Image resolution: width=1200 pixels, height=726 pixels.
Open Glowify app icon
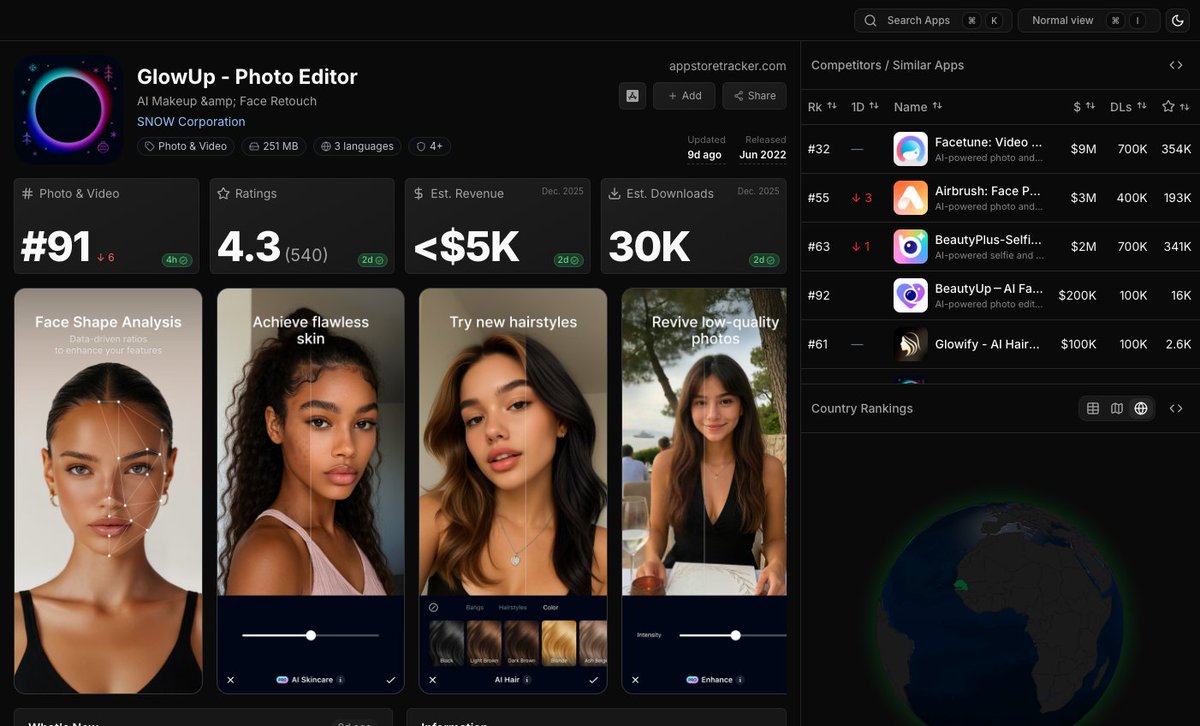pyautogui.click(x=910, y=345)
